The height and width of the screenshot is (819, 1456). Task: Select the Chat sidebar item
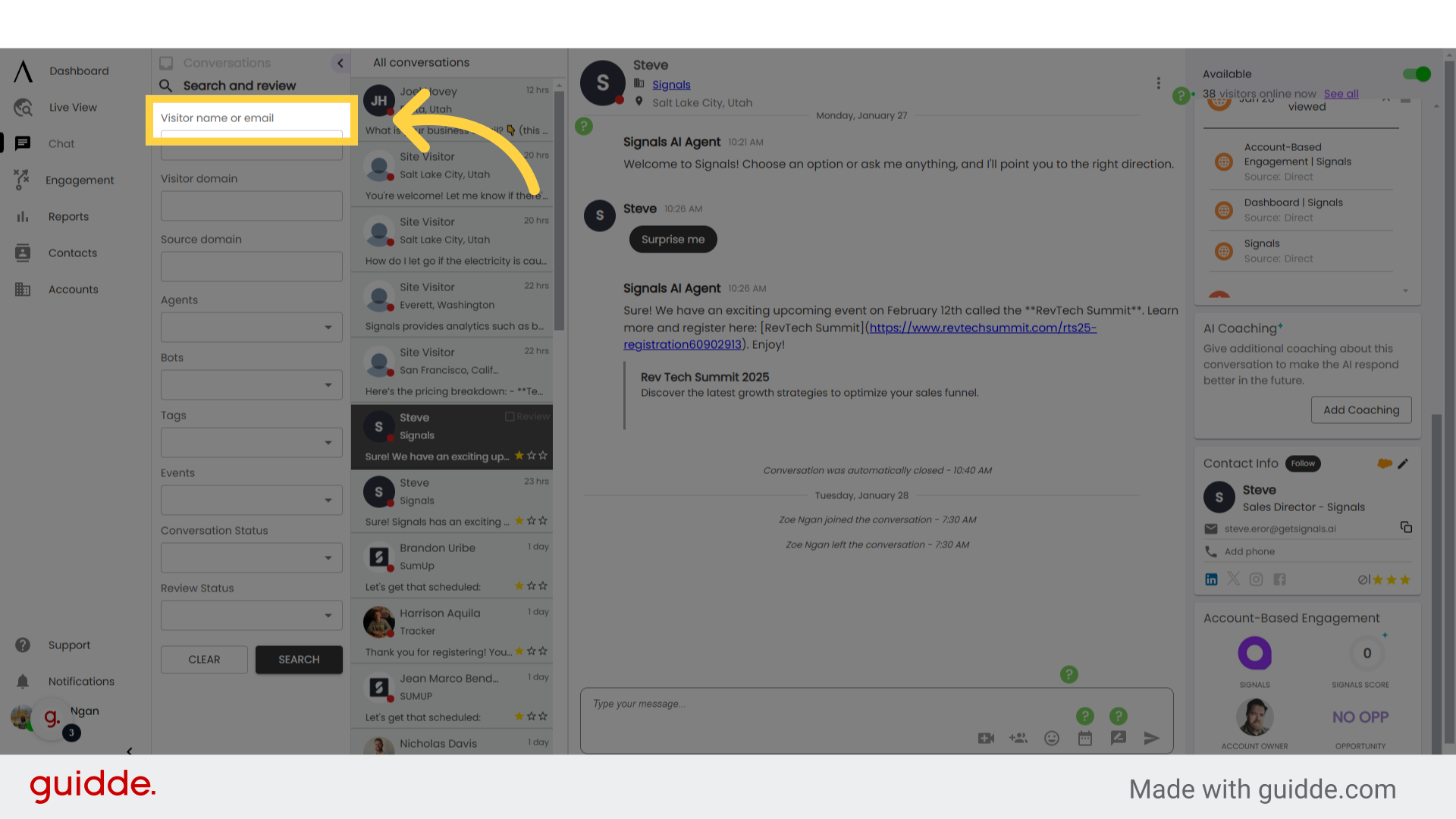[61, 143]
